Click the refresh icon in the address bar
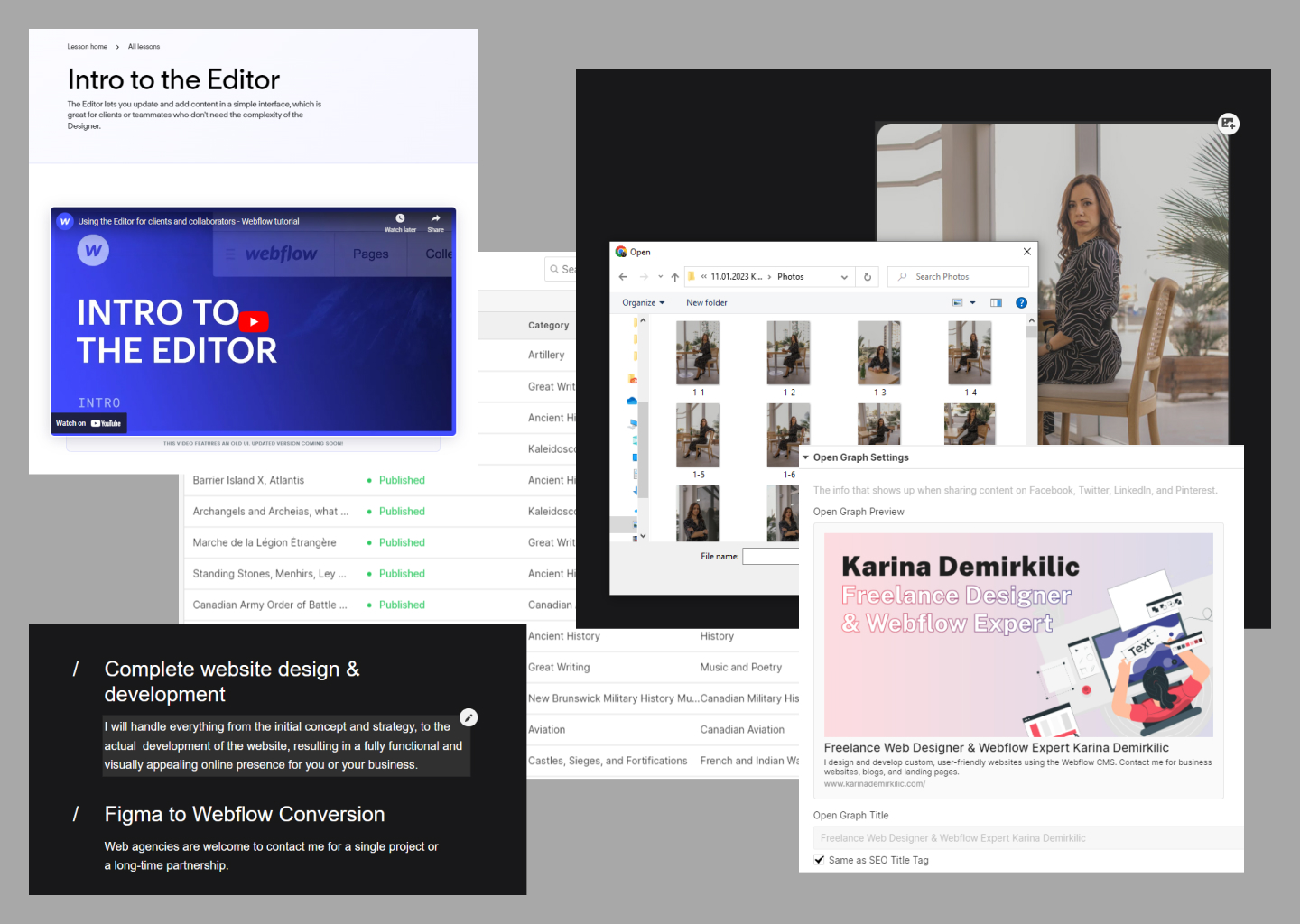This screenshot has width=1300, height=924. pyautogui.click(x=867, y=276)
